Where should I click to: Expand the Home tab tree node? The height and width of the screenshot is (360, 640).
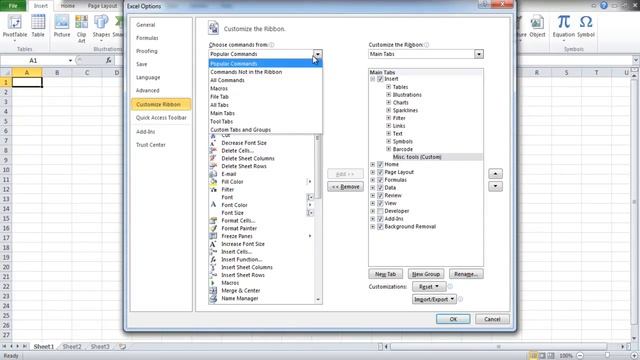coord(373,164)
